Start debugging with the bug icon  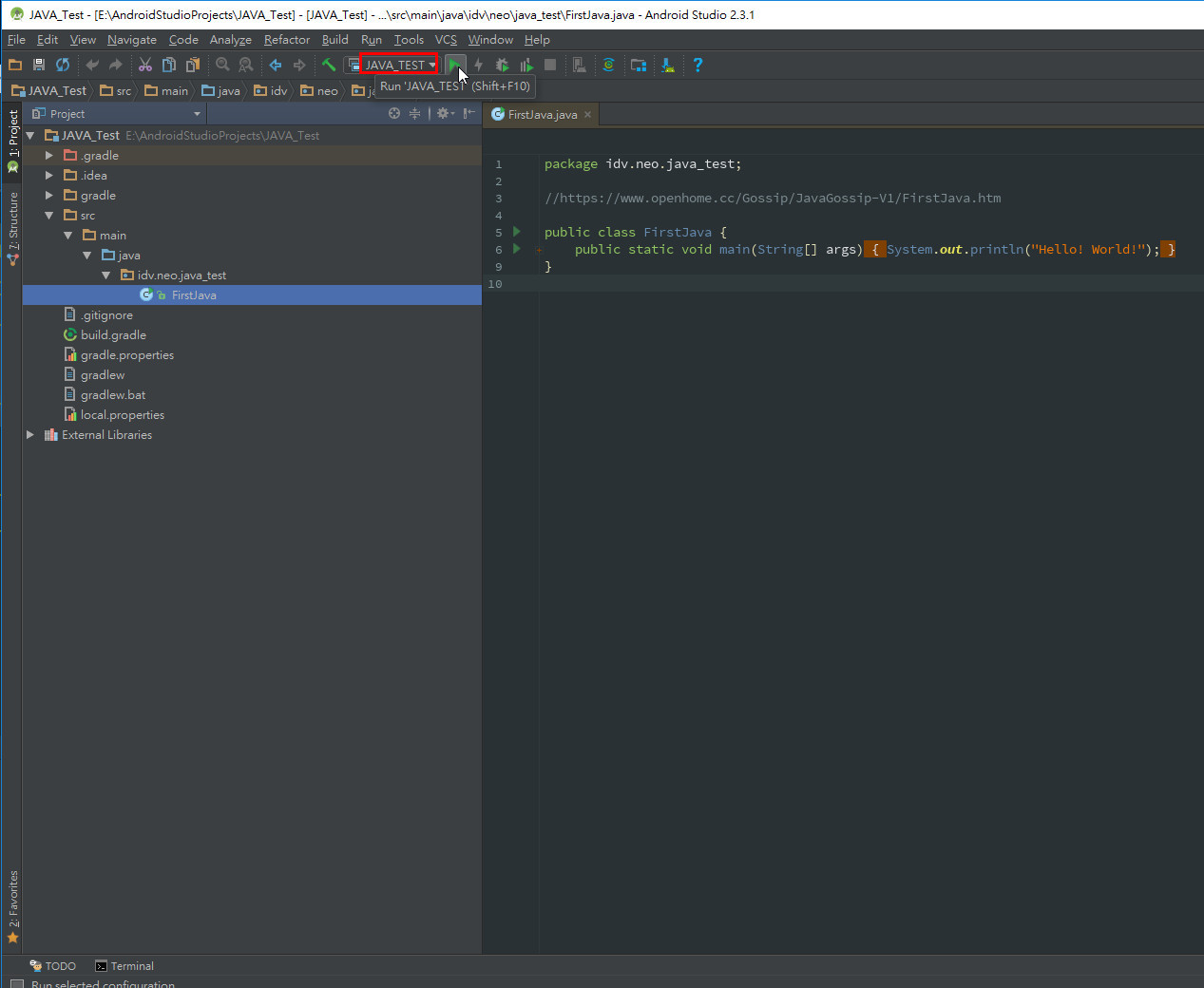[x=503, y=65]
